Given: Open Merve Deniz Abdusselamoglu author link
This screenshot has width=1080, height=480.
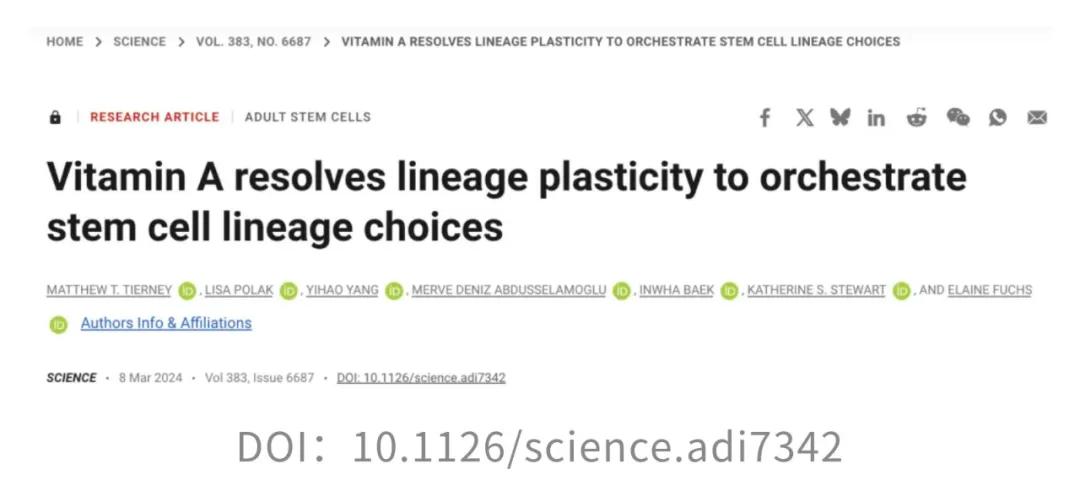Looking at the screenshot, I should coord(509,290).
